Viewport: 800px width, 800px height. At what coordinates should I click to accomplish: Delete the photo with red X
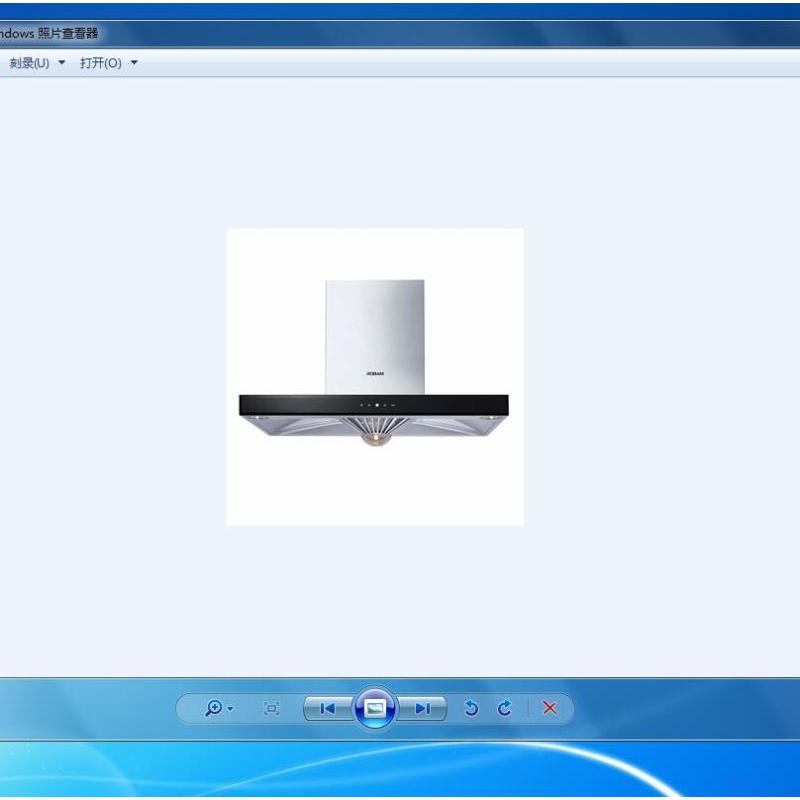(549, 708)
